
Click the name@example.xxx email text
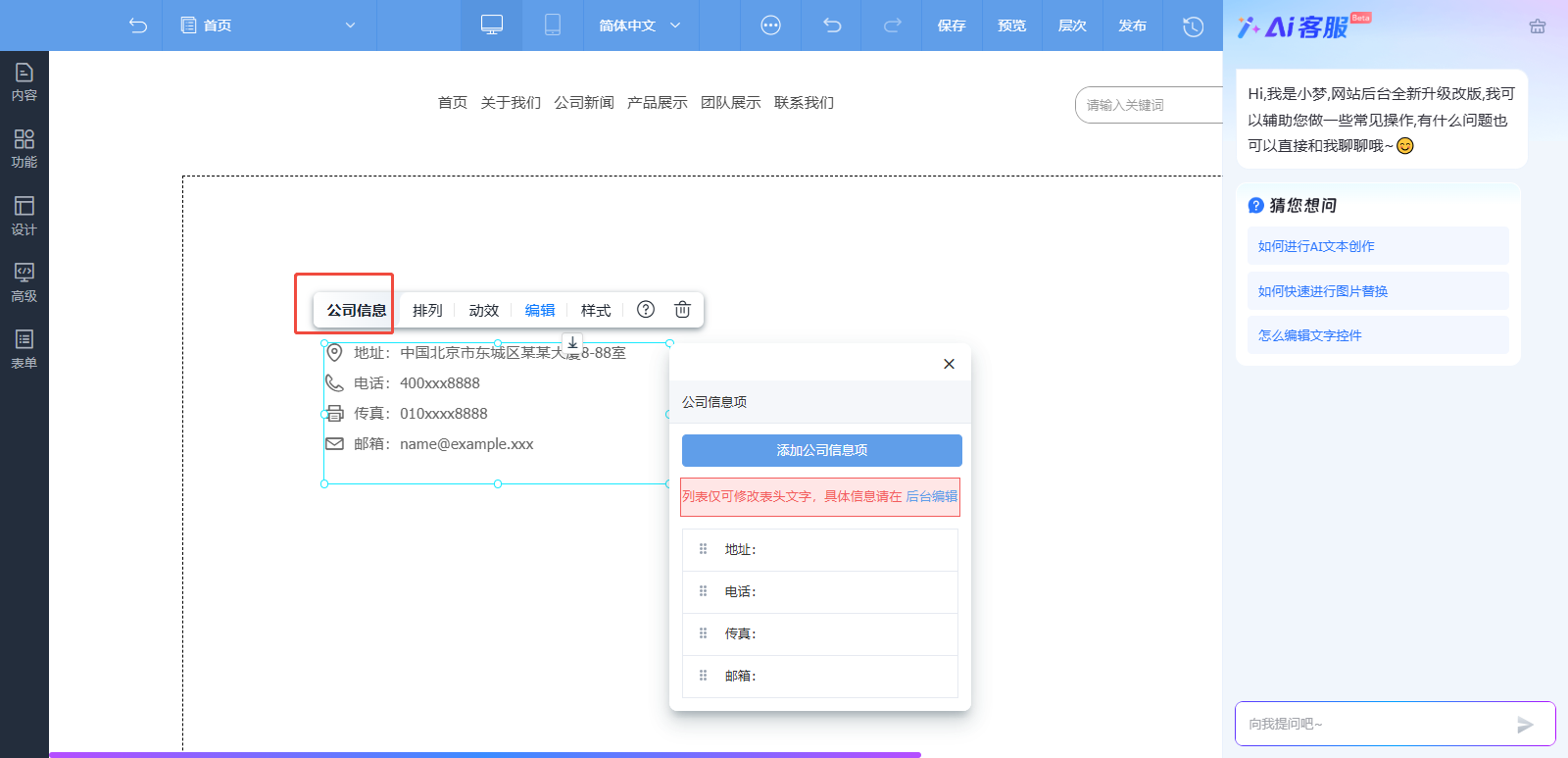tap(466, 444)
